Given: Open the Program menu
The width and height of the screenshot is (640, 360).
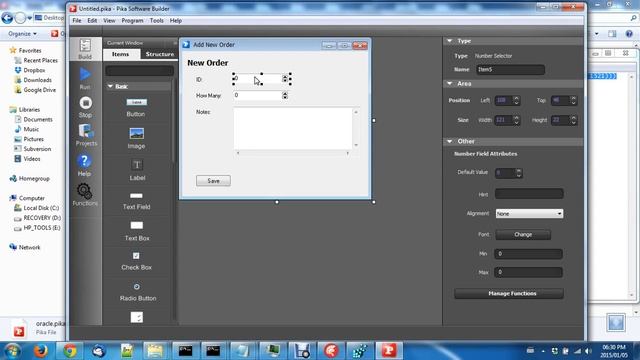Looking at the screenshot, I should 132,20.
